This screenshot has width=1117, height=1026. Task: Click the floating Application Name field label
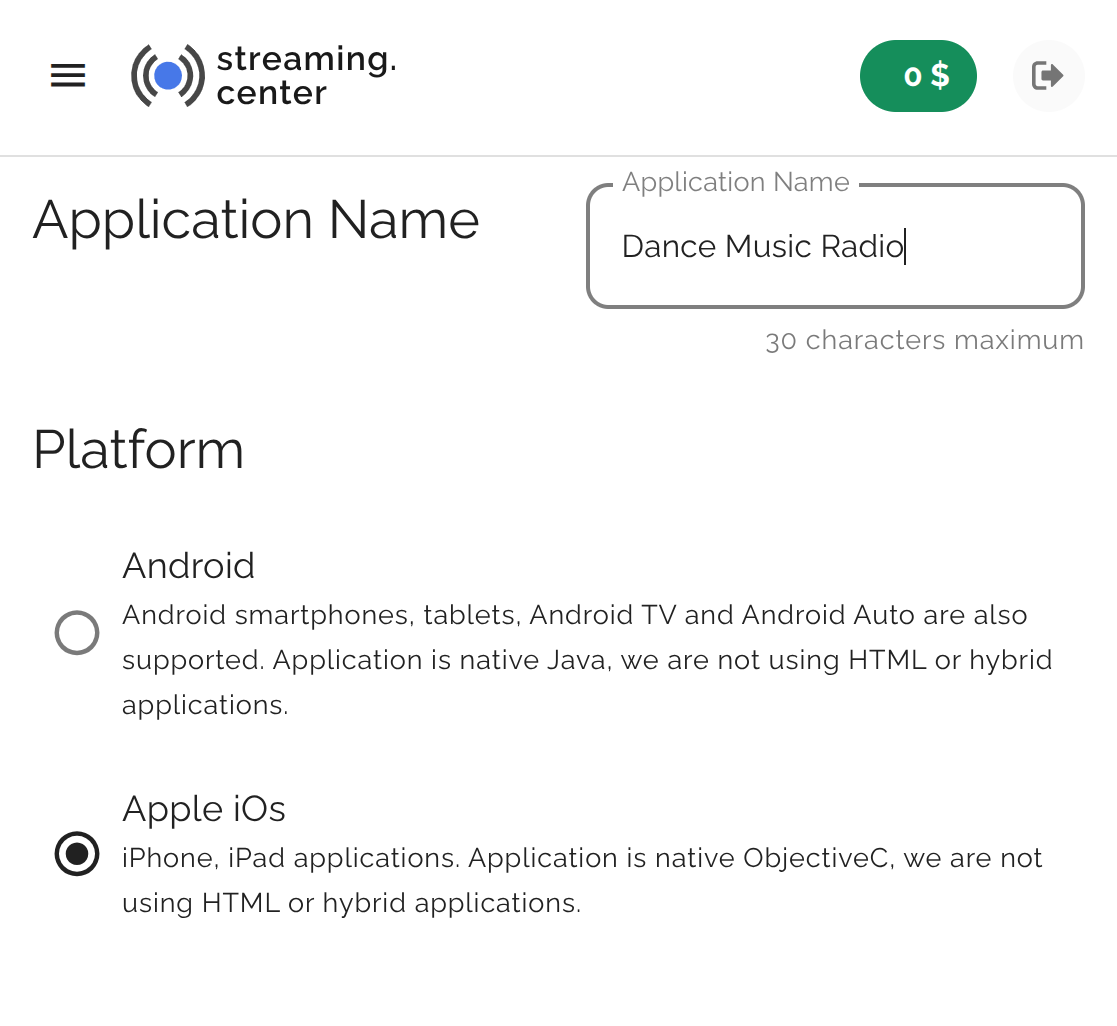click(x=735, y=183)
